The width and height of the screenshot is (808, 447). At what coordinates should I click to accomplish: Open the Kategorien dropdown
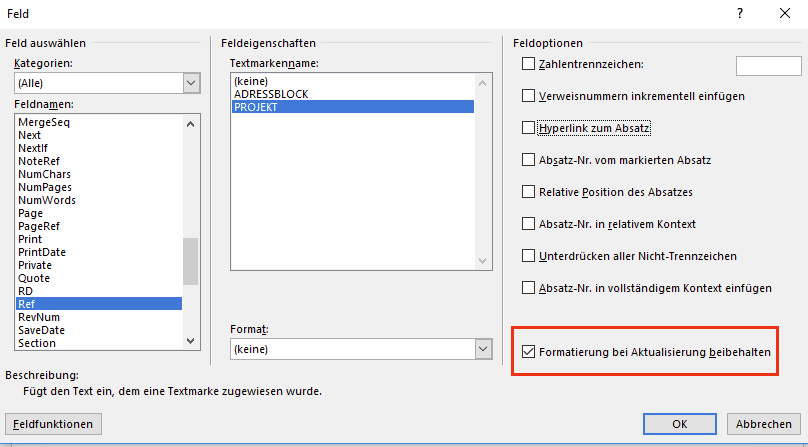click(192, 83)
